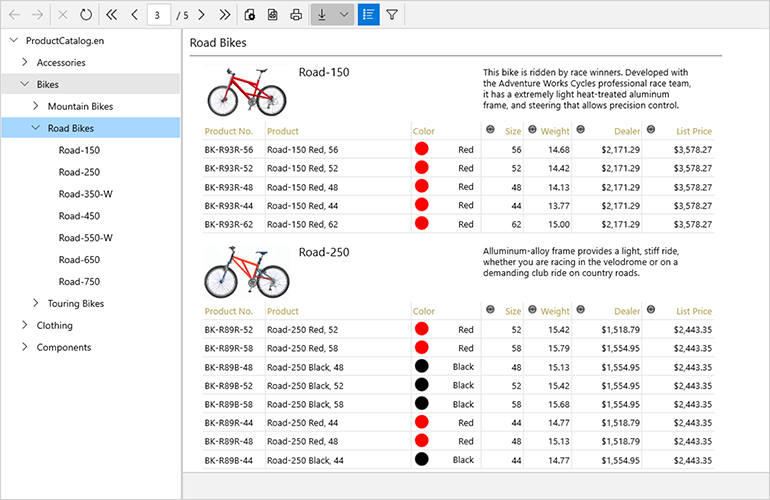Sort Road-250 table by List Price icon
This screenshot has width=770, height=500.
point(651,309)
